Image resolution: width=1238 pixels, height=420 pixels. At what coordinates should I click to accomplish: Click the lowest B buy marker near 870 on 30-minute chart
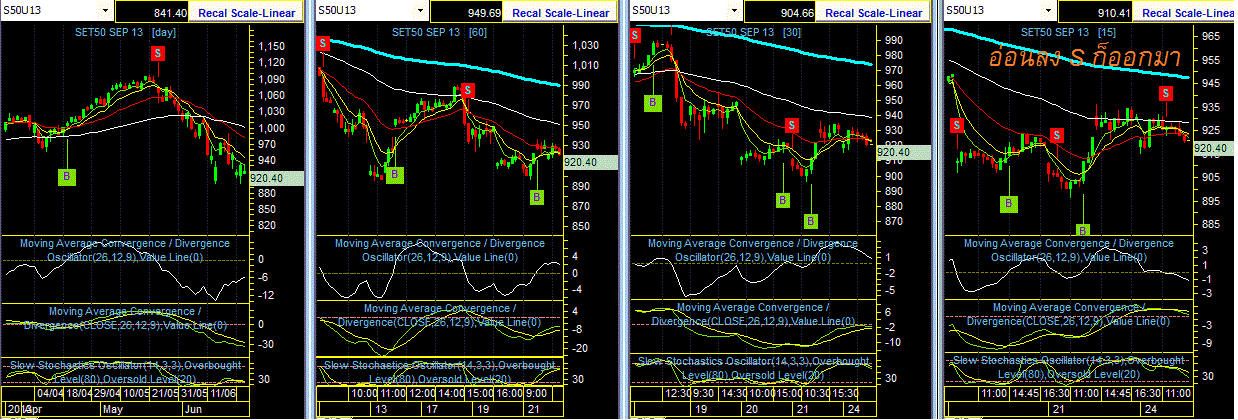point(811,220)
